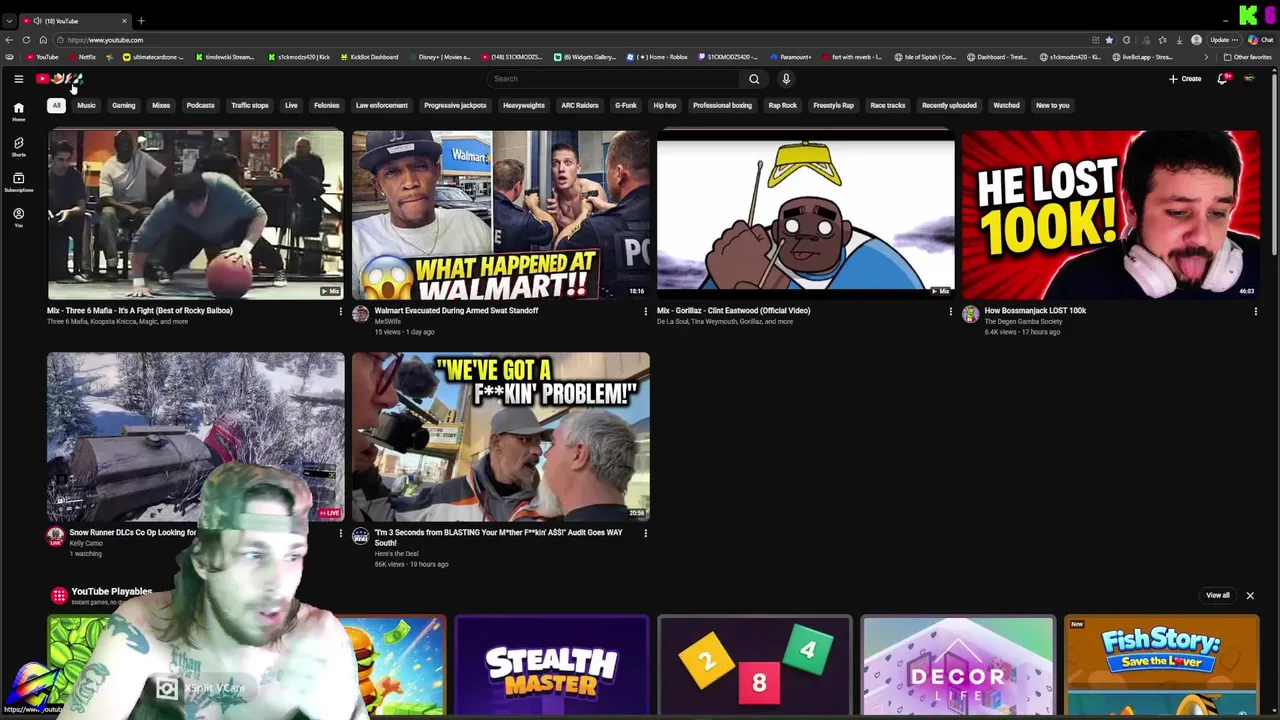Open the Paramount+ bookmark
Image resolution: width=1280 pixels, height=720 pixels.
coord(790,57)
